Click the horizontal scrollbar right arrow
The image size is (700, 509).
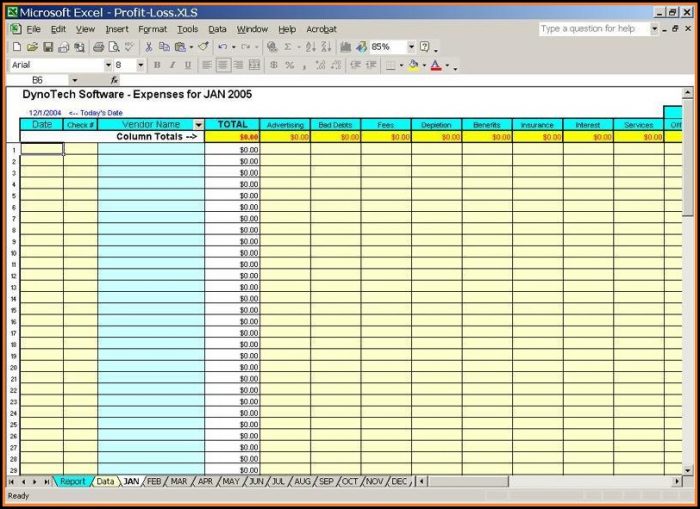click(x=677, y=481)
